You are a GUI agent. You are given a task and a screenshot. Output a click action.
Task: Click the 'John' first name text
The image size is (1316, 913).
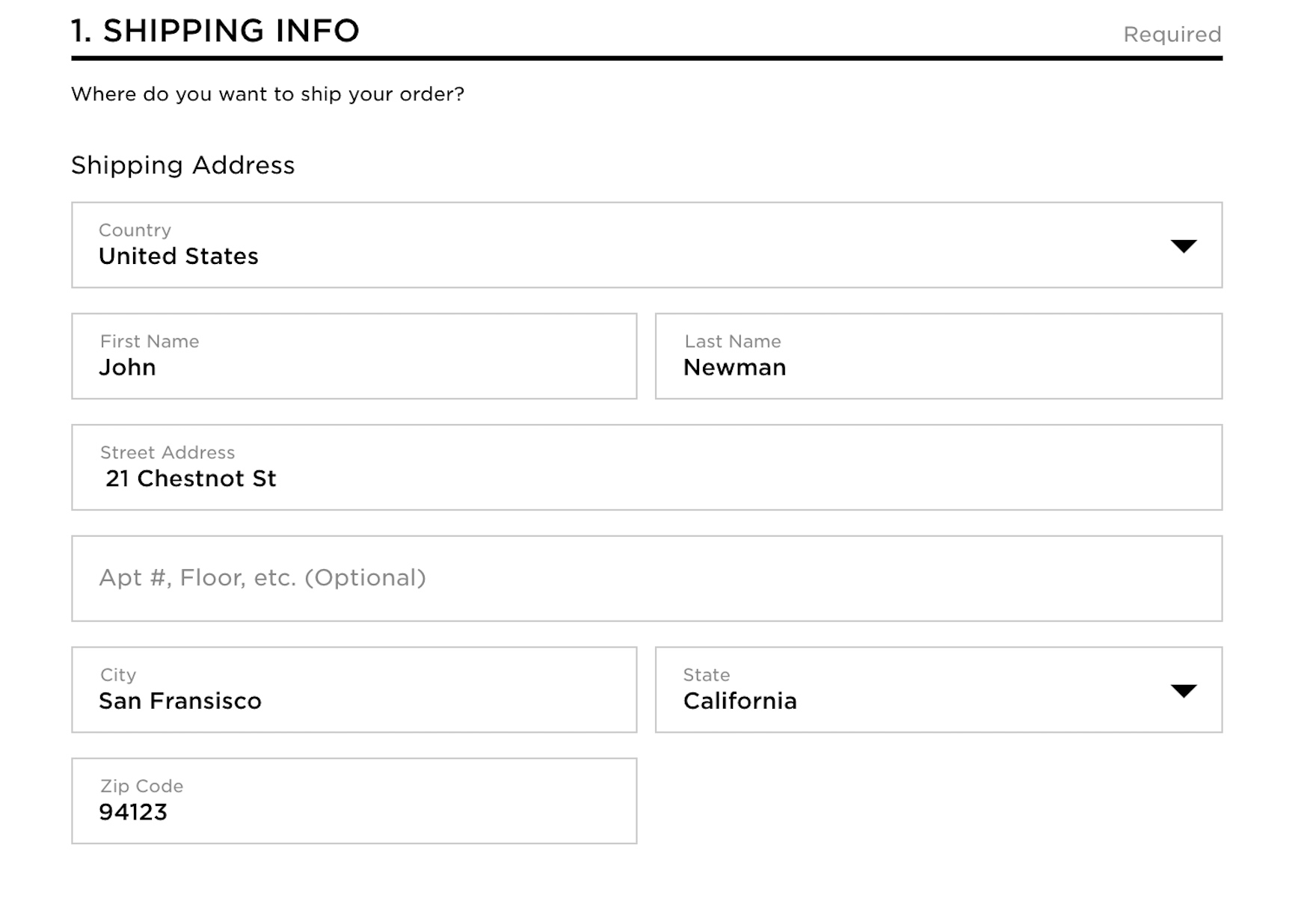[128, 368]
